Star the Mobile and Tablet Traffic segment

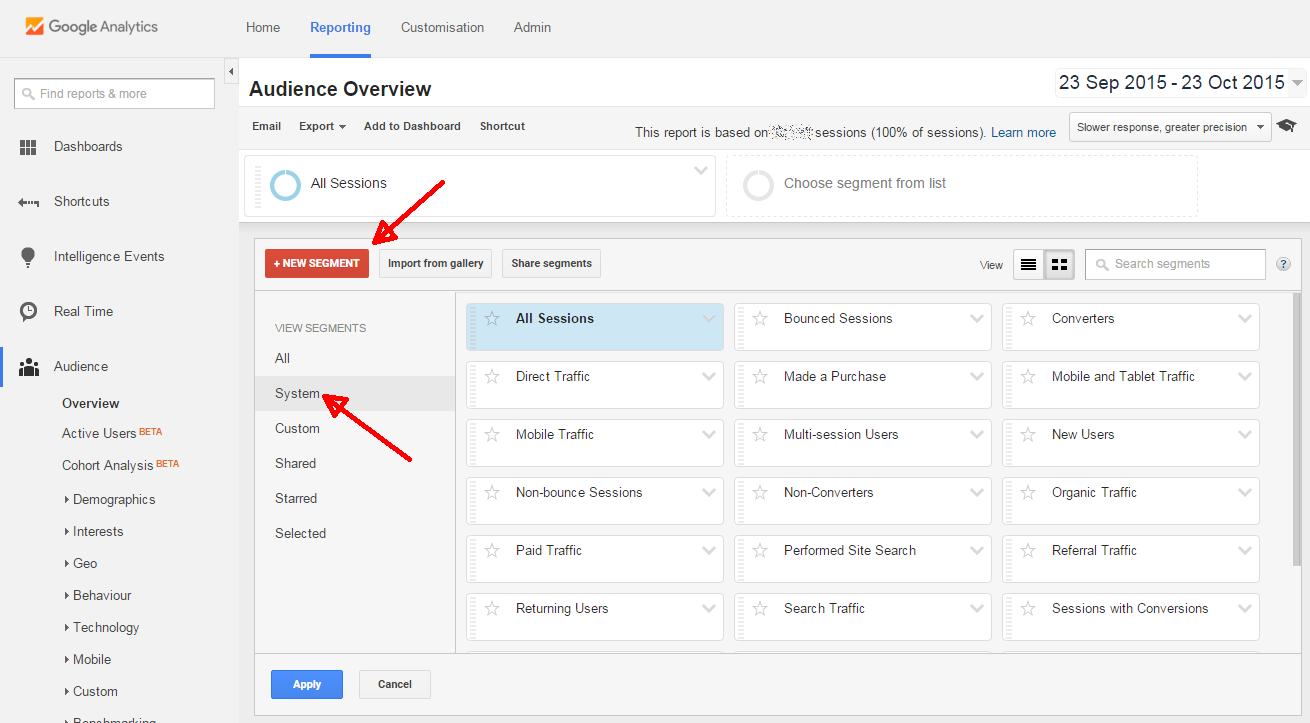(1027, 377)
